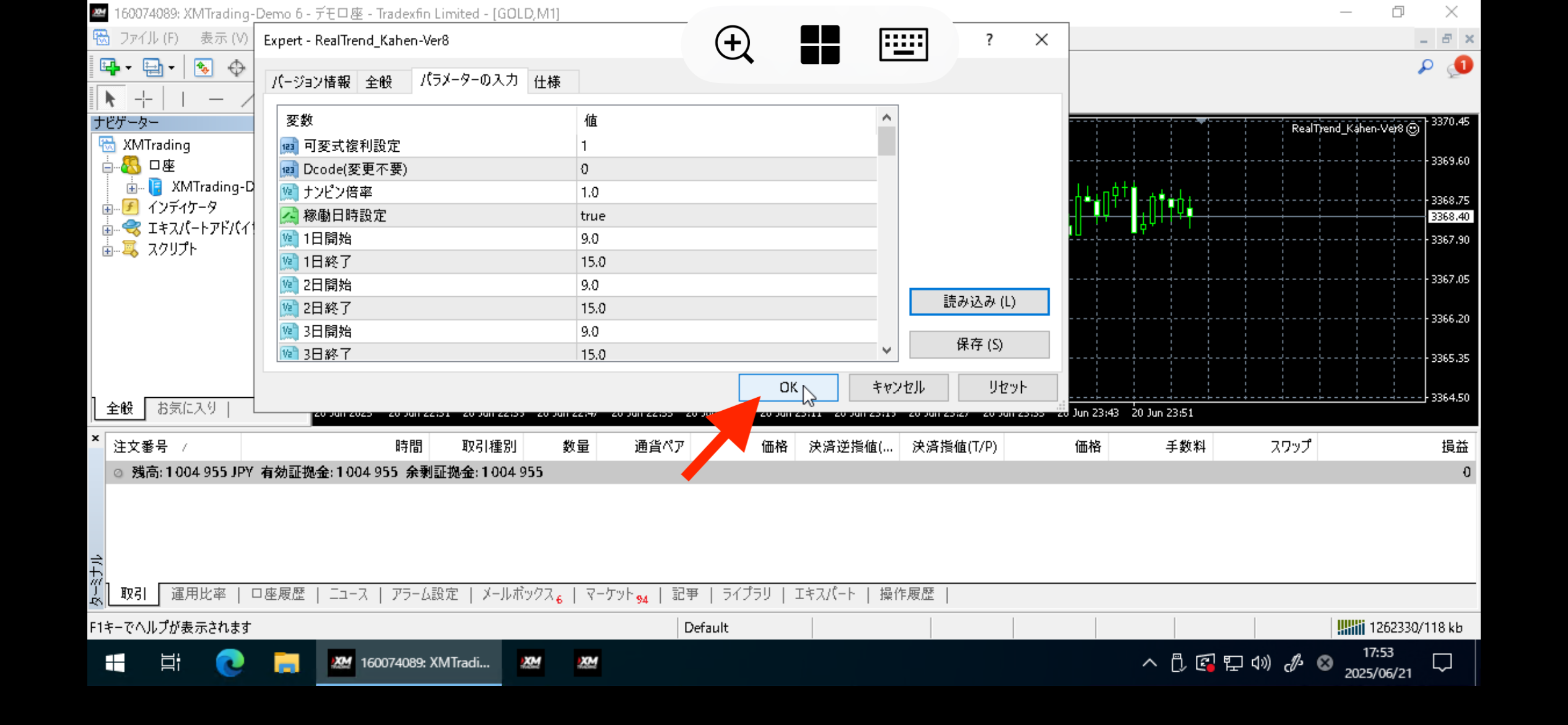
Task: Click the 保存 (S) button
Action: tap(979, 345)
